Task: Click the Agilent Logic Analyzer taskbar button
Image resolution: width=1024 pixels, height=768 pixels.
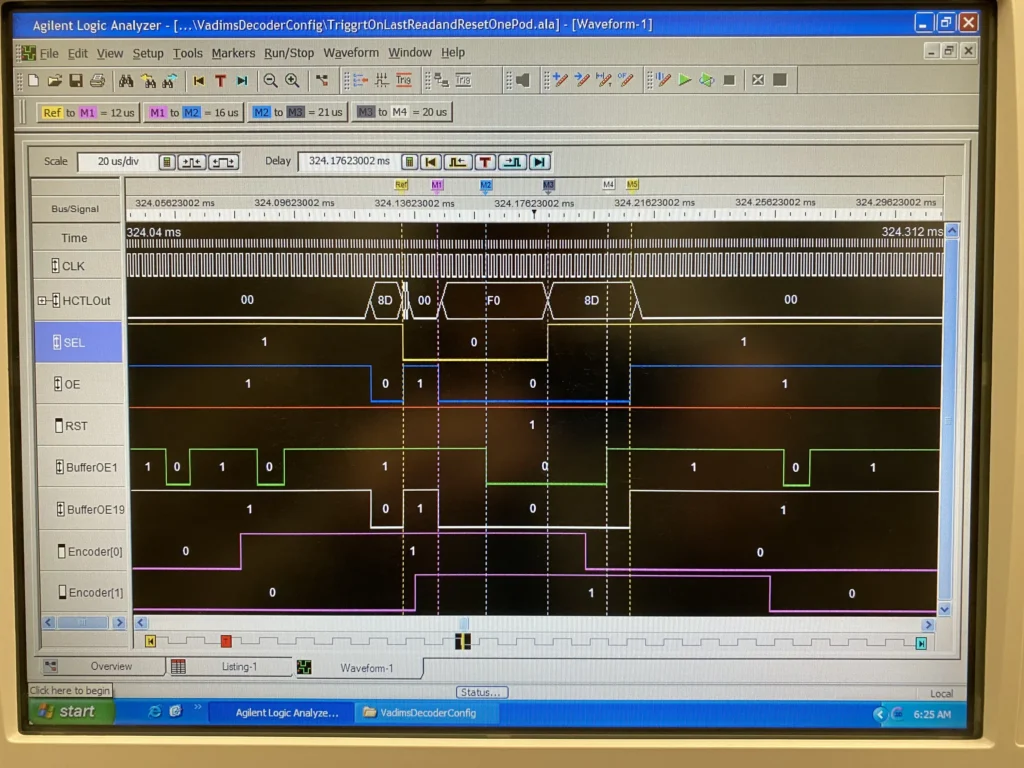Action: [x=281, y=713]
